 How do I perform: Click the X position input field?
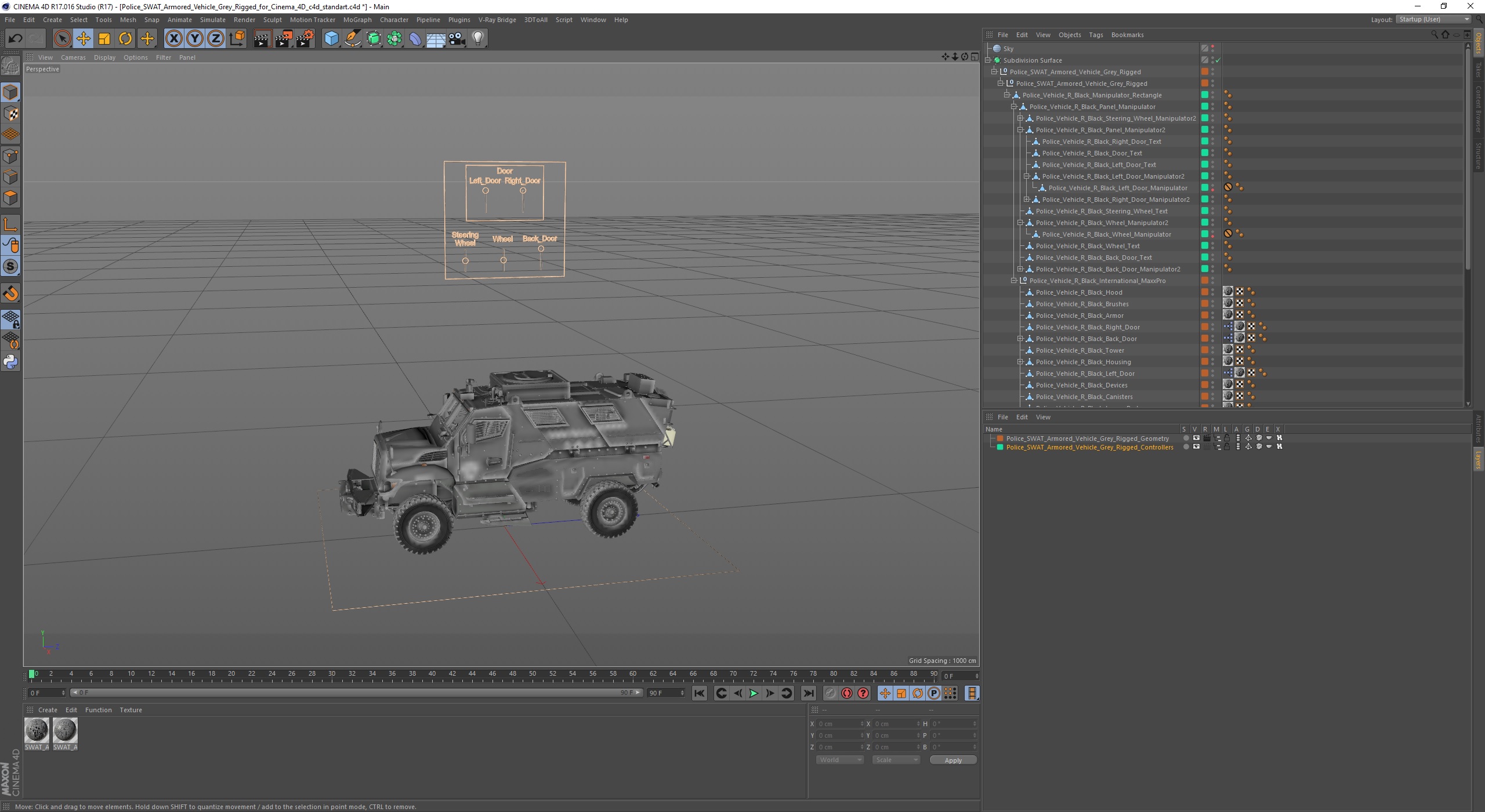(x=839, y=724)
